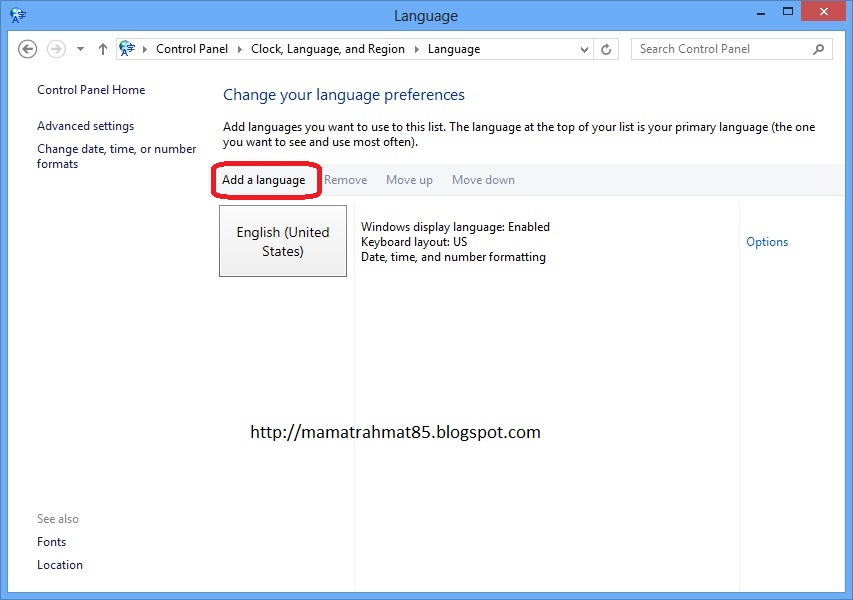This screenshot has height=600, width=853.
Task: Click the Remove toolbar command
Action: click(x=345, y=180)
